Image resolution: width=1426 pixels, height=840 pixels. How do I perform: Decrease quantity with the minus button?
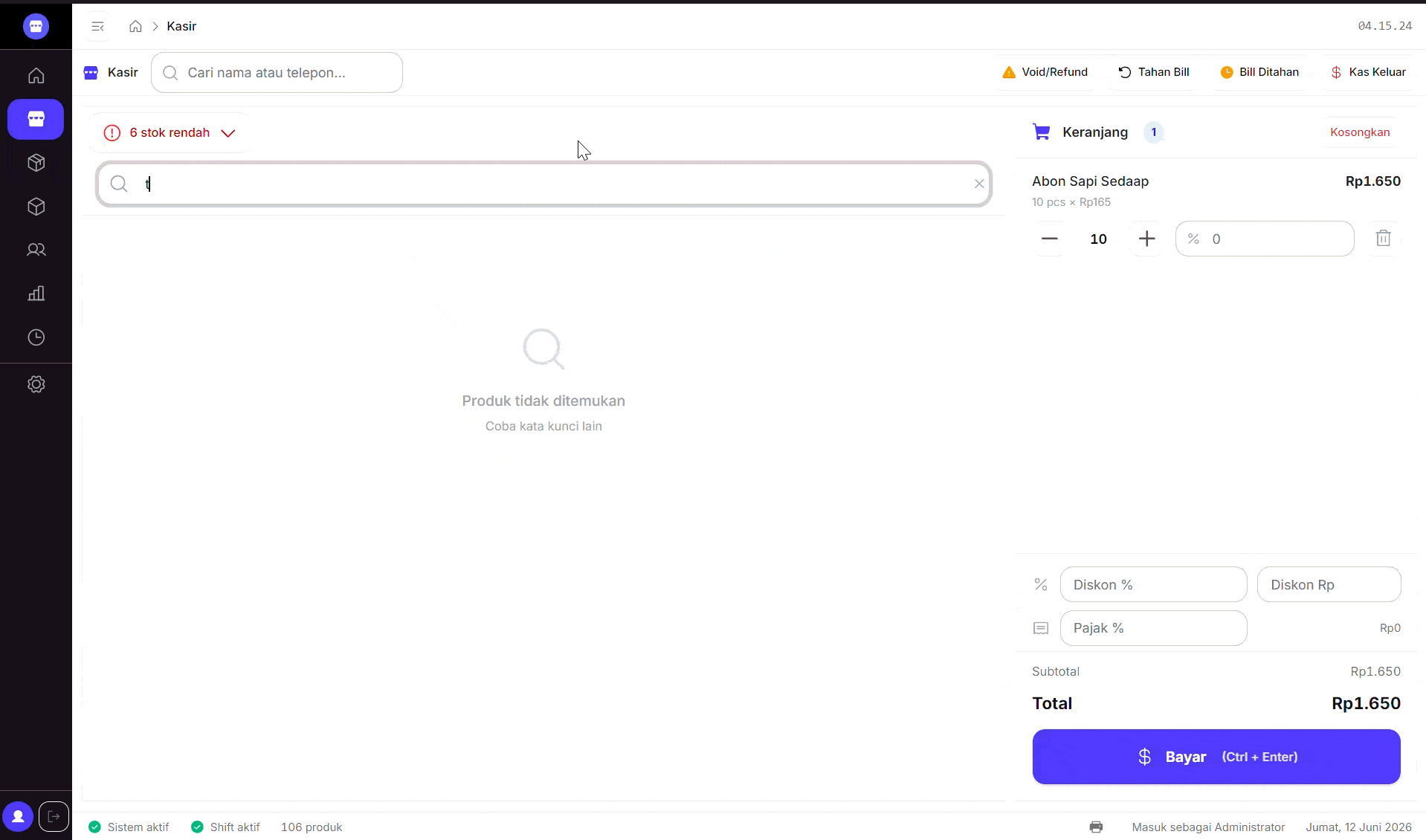[x=1049, y=239]
